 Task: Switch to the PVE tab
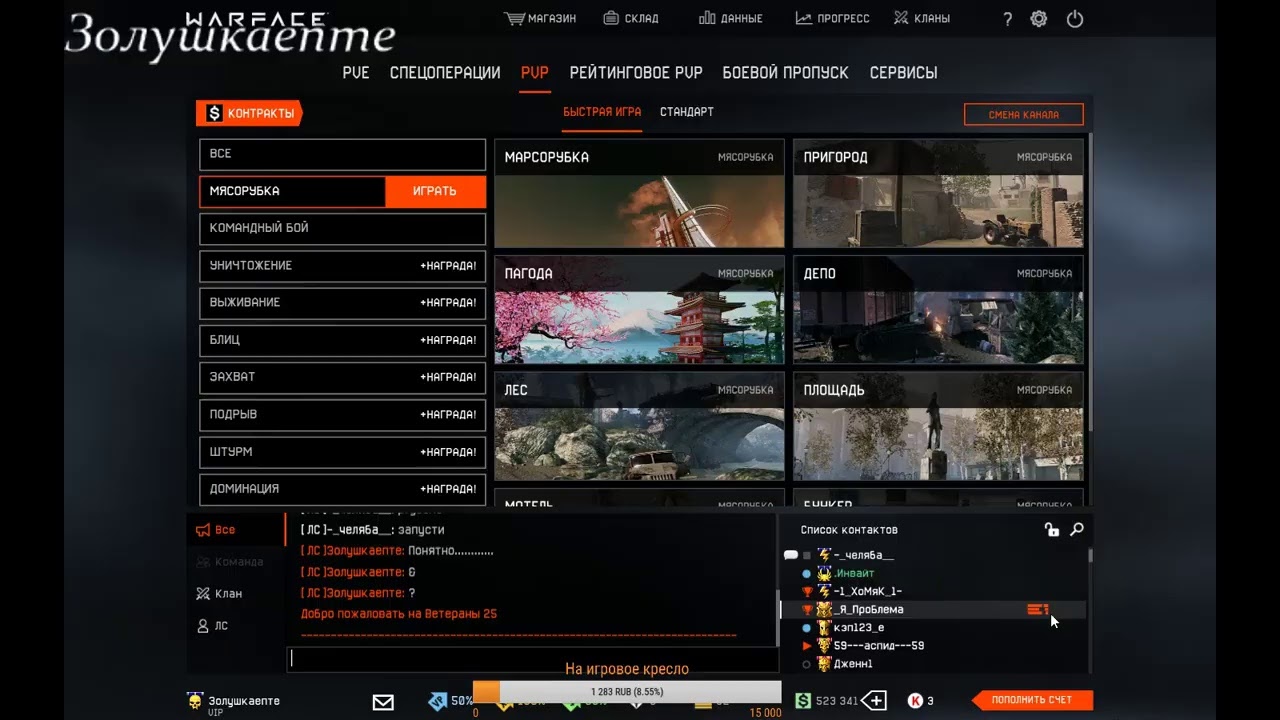356,73
